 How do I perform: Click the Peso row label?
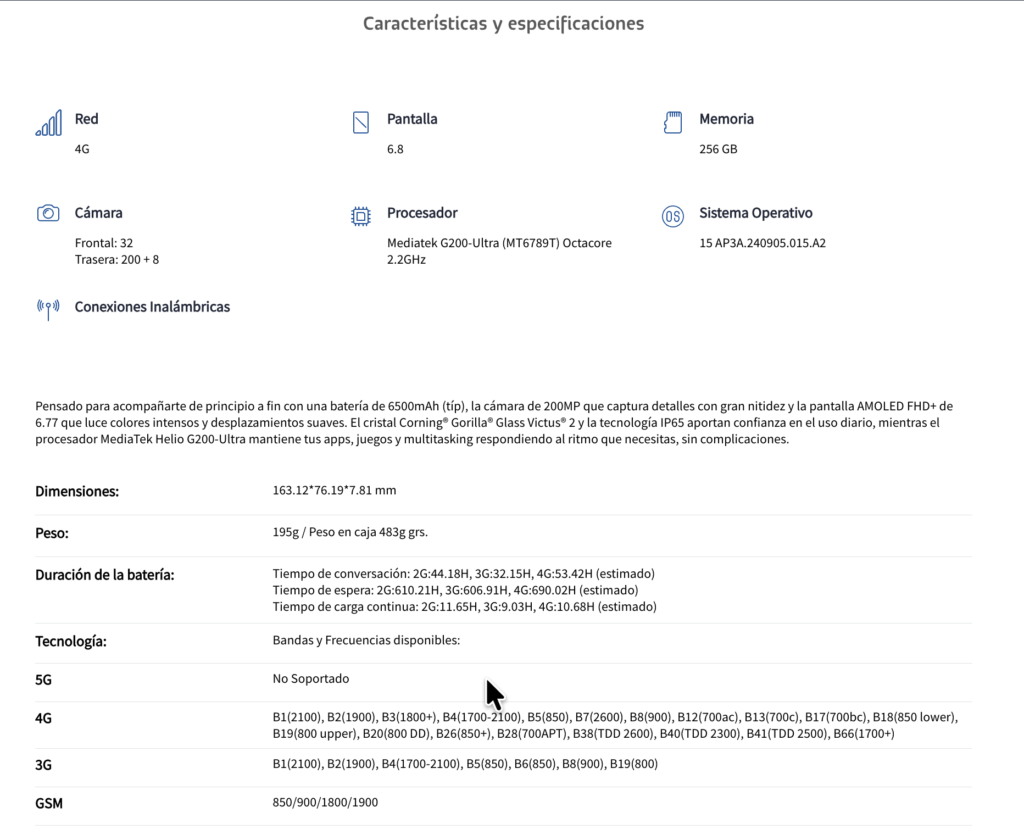tap(52, 533)
